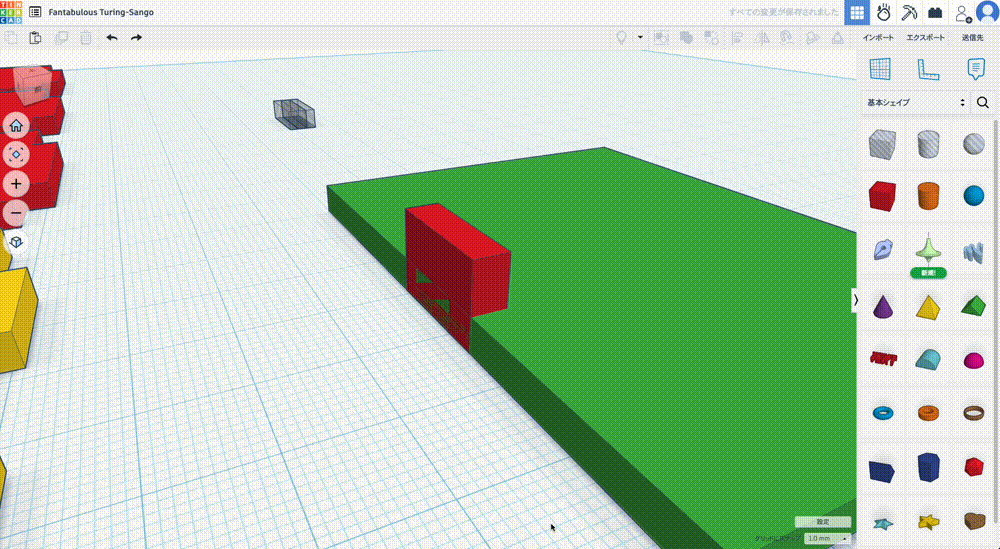Open 送信先 send-to option

coord(972,38)
